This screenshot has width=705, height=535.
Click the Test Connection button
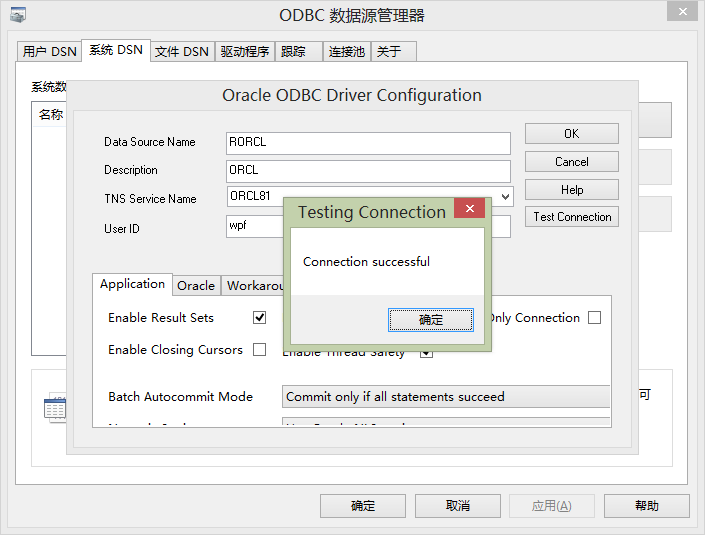[571, 217]
